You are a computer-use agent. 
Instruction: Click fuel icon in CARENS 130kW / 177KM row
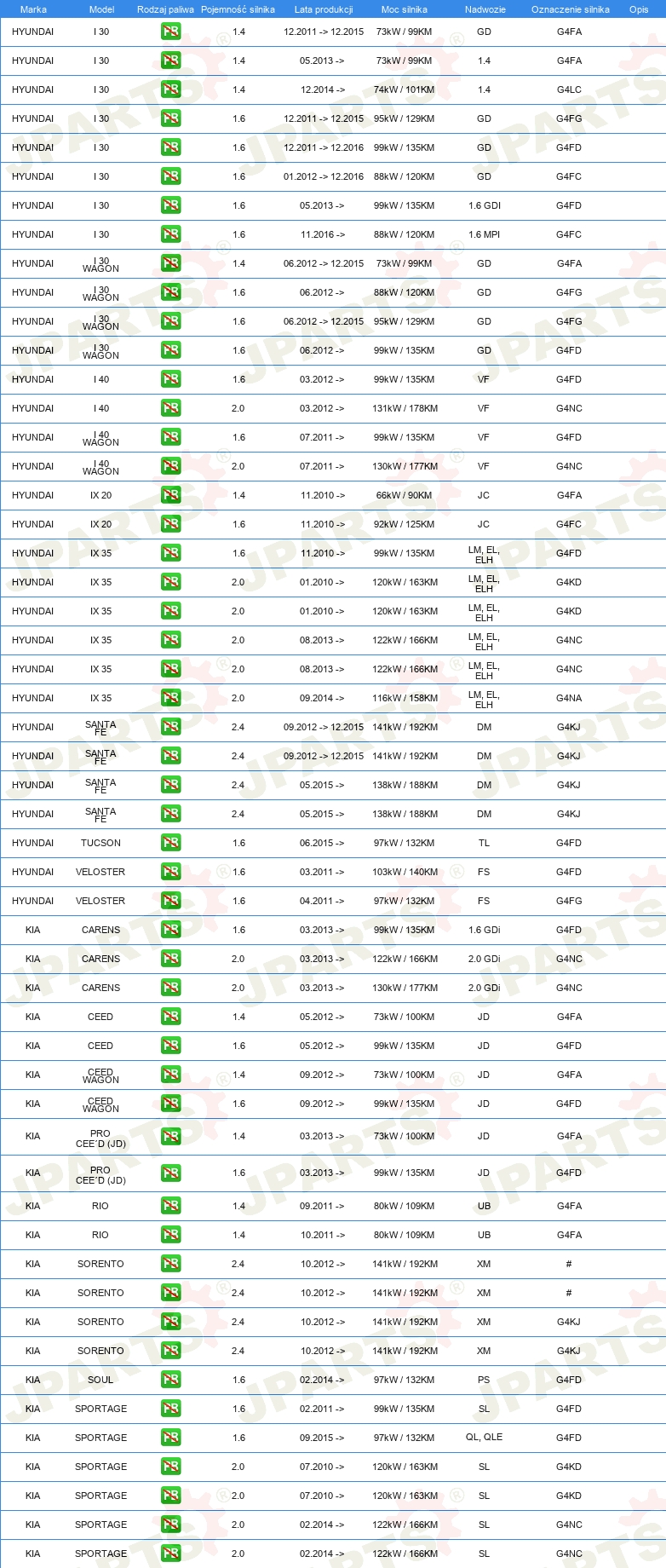tap(170, 988)
